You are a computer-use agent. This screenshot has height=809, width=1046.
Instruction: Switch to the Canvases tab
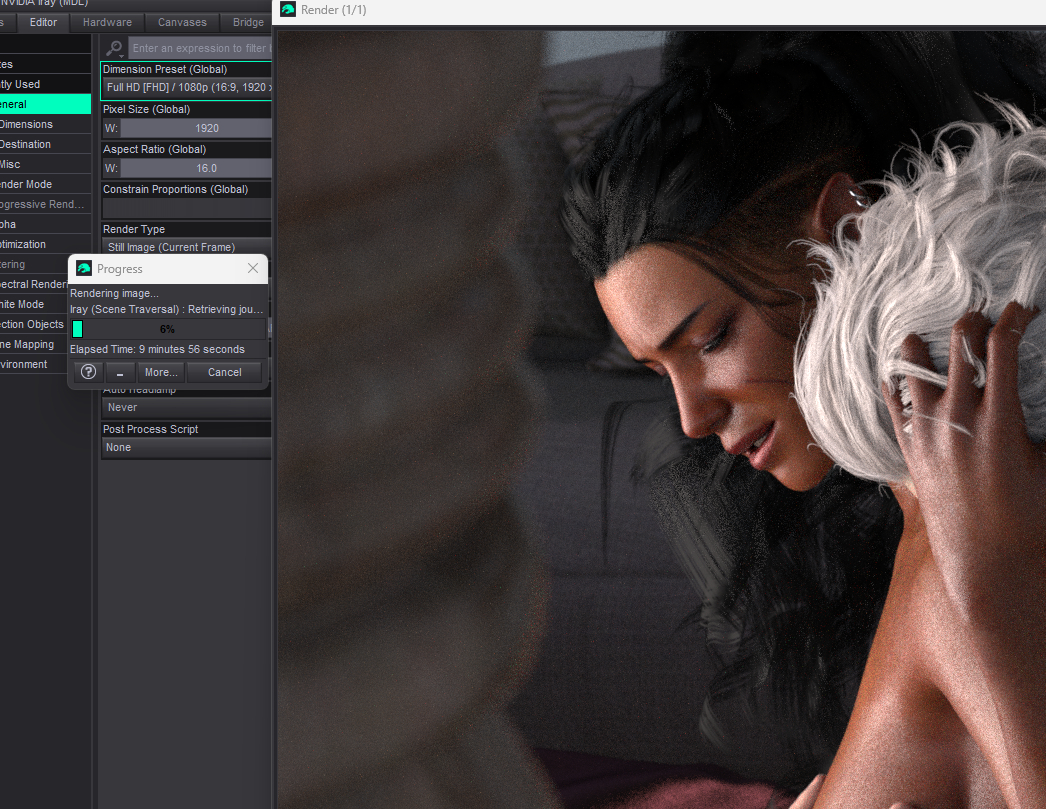182,22
